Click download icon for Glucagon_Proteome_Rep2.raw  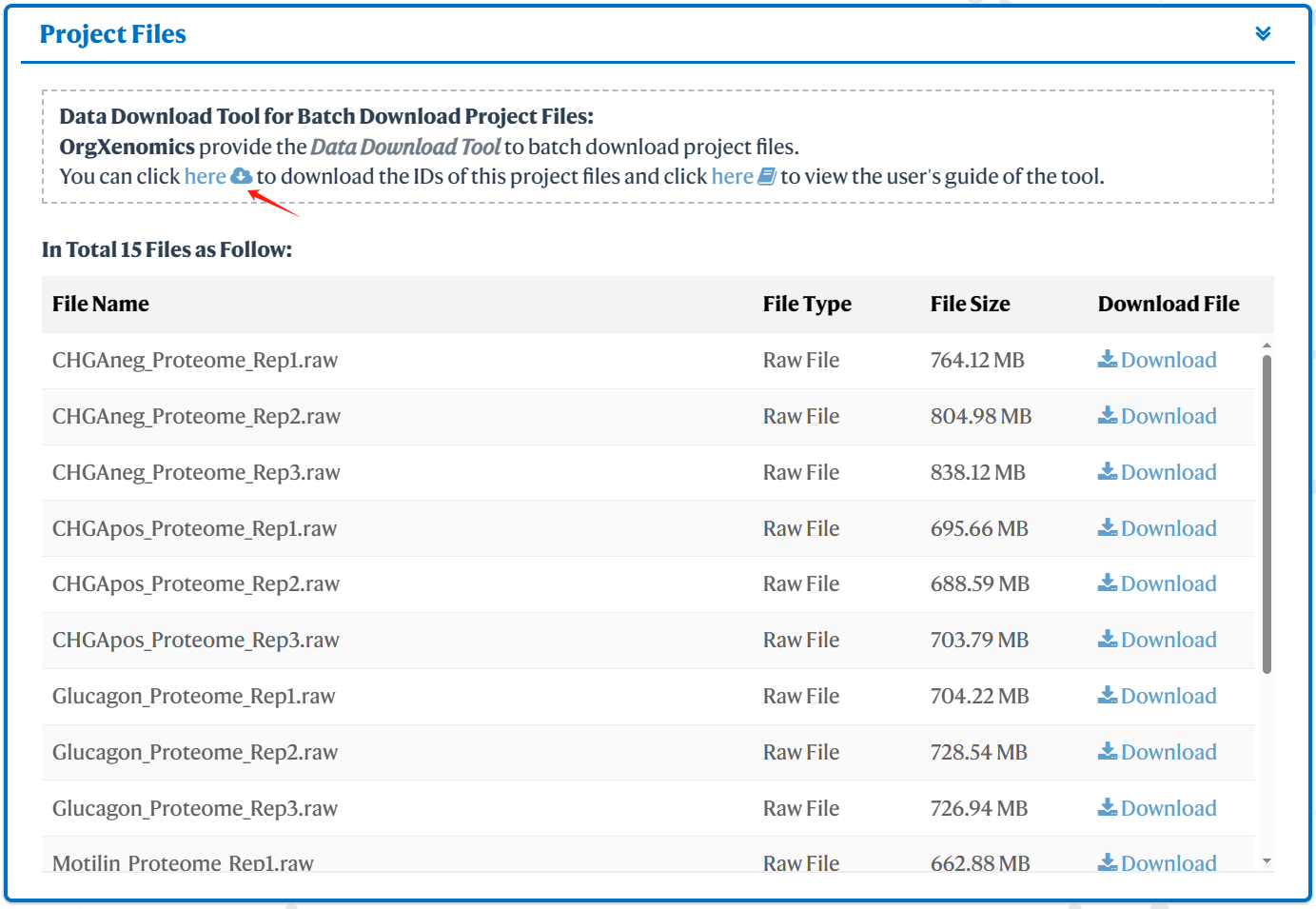1108,751
